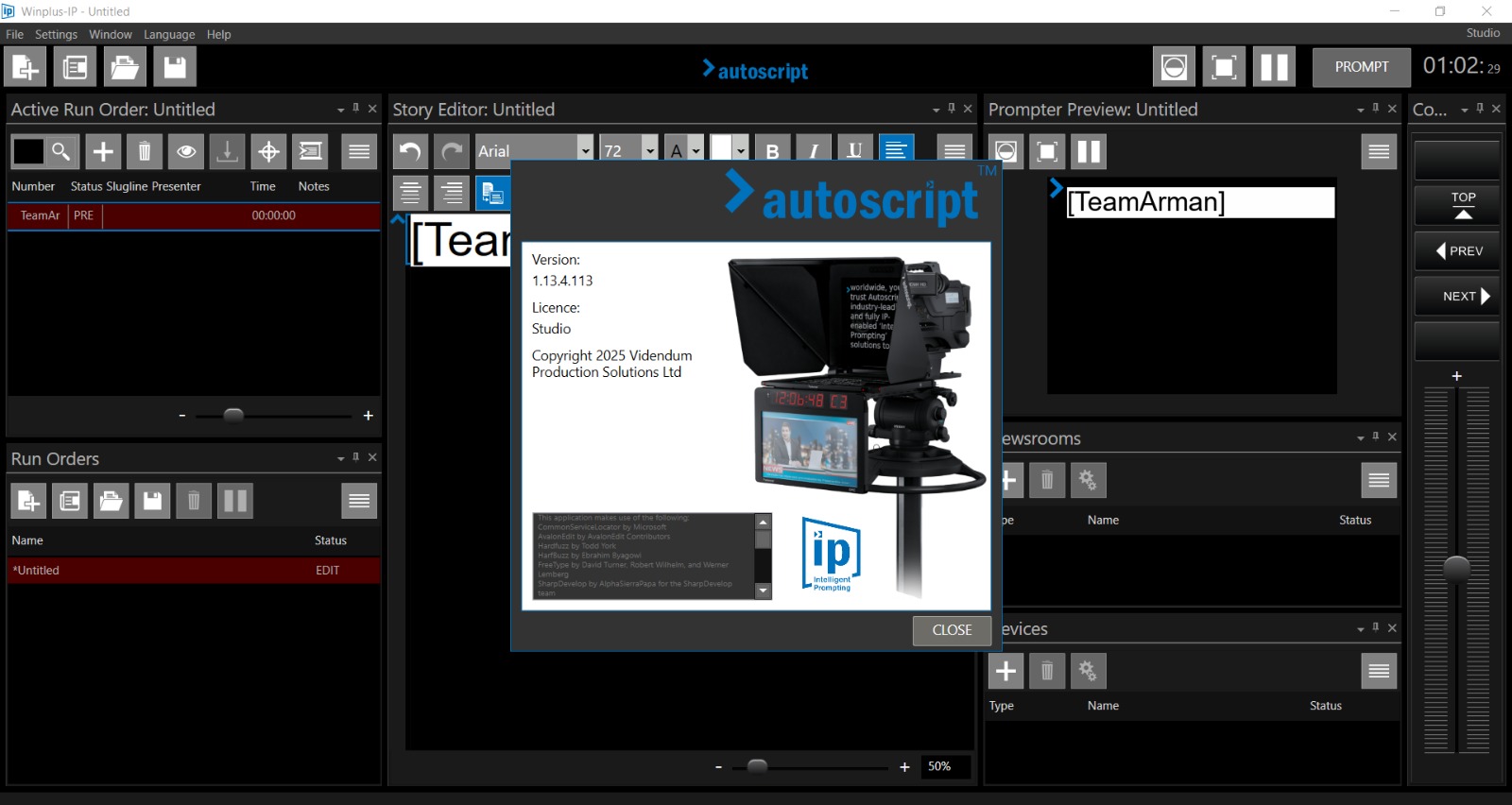Viewport: 1512px width, 805px height.
Task: Click the story list icon in main toolbar
Action: tap(75, 67)
